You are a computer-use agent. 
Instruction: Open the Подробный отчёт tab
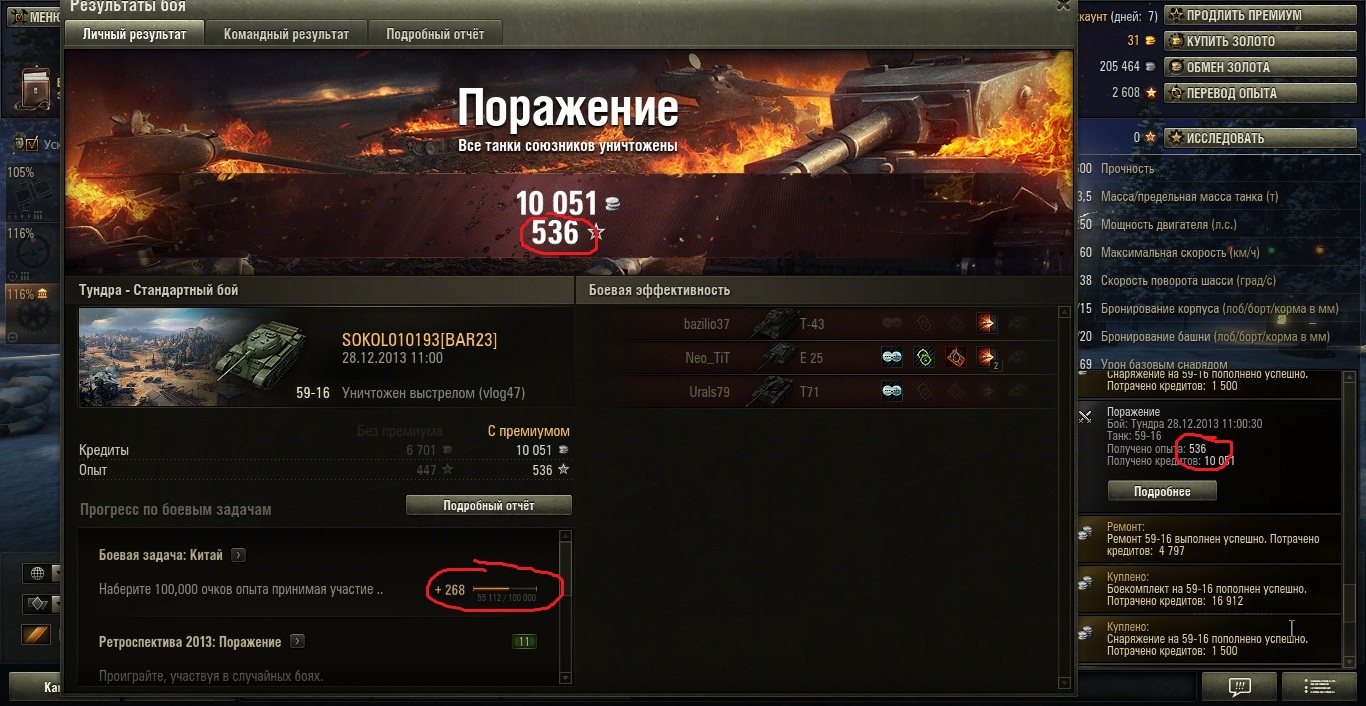point(435,34)
